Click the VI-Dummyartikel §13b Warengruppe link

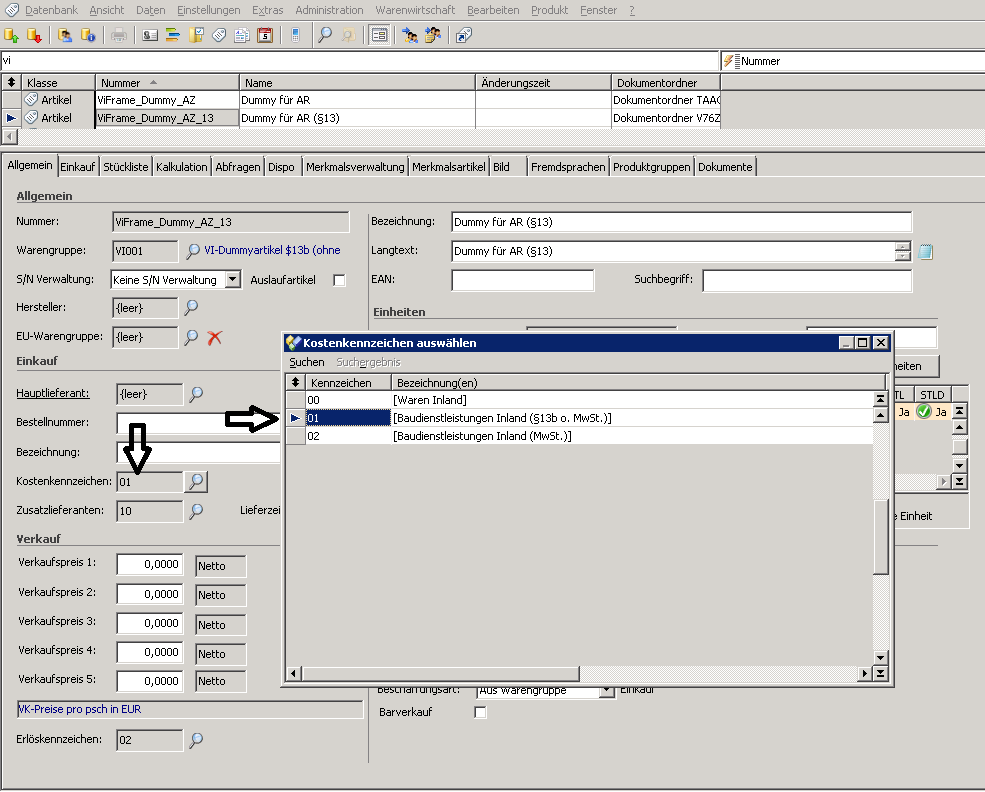tap(272, 250)
